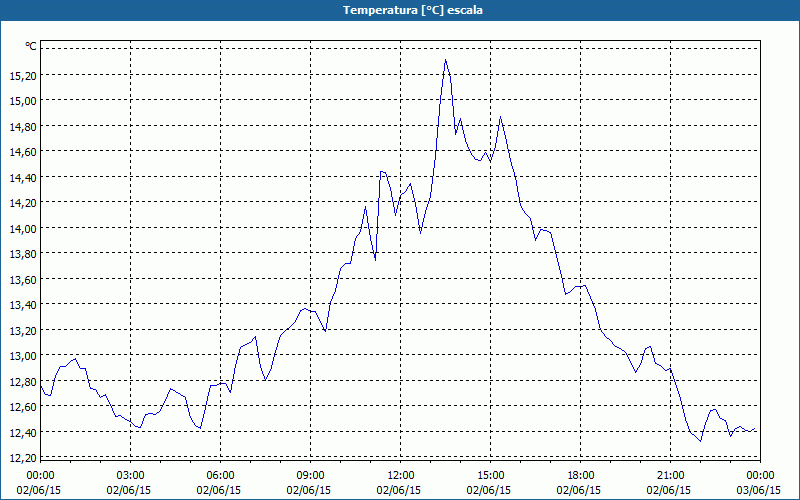Screen dimensions: 800x500
Task: Click the 14,60 y-axis value
Action: click(x=23, y=152)
